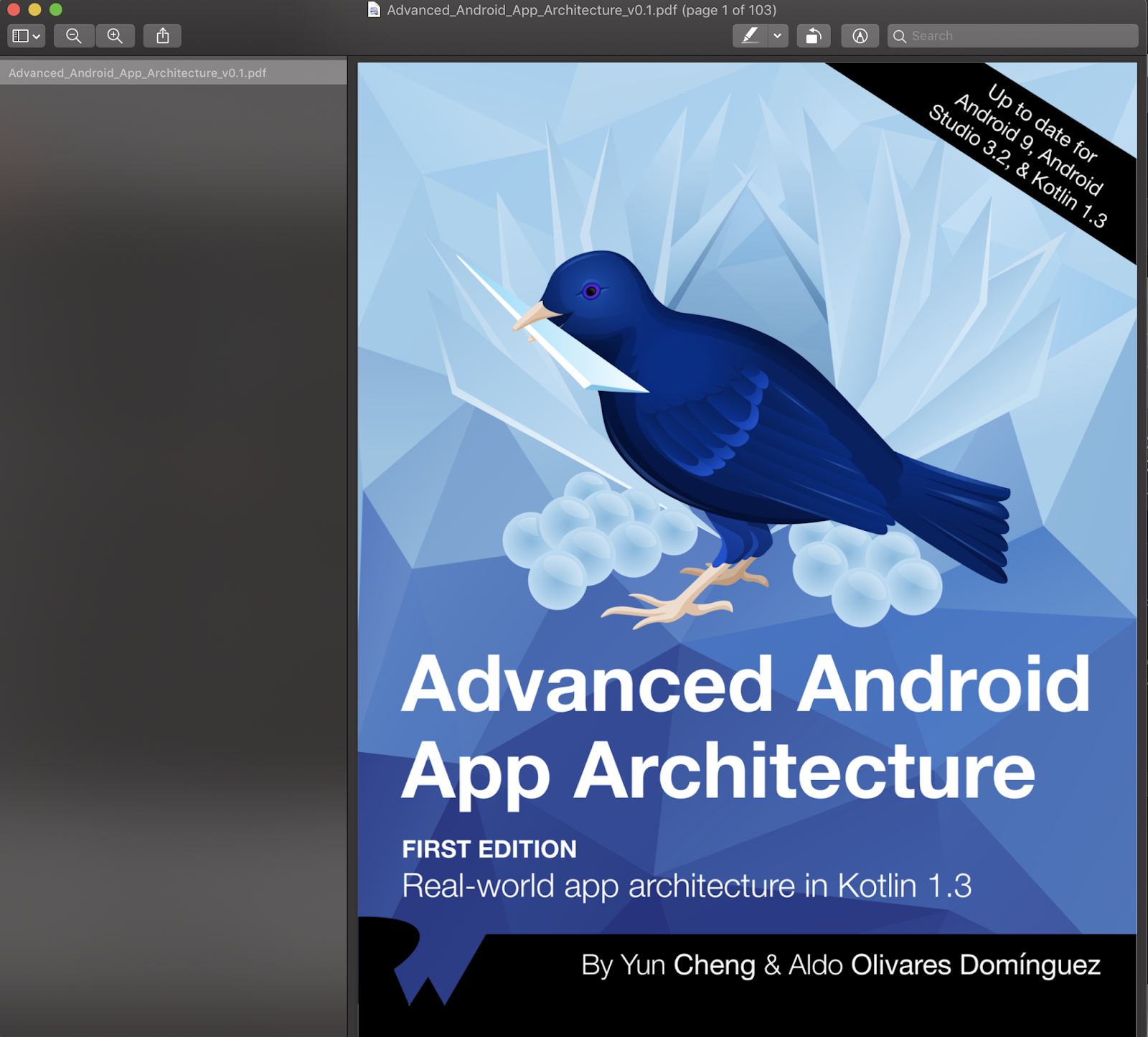Show the Markup toolbar
The width and height of the screenshot is (1148, 1037).
pos(860,36)
